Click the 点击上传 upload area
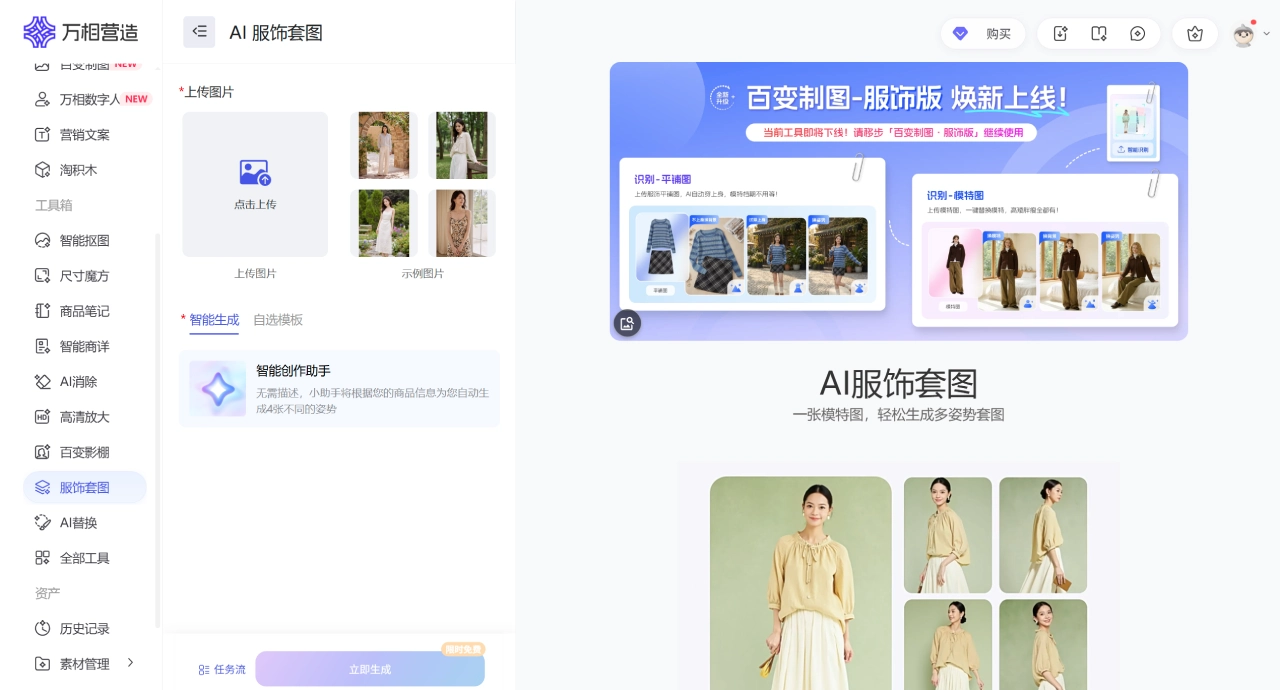The image size is (1280, 690). pyautogui.click(x=255, y=184)
